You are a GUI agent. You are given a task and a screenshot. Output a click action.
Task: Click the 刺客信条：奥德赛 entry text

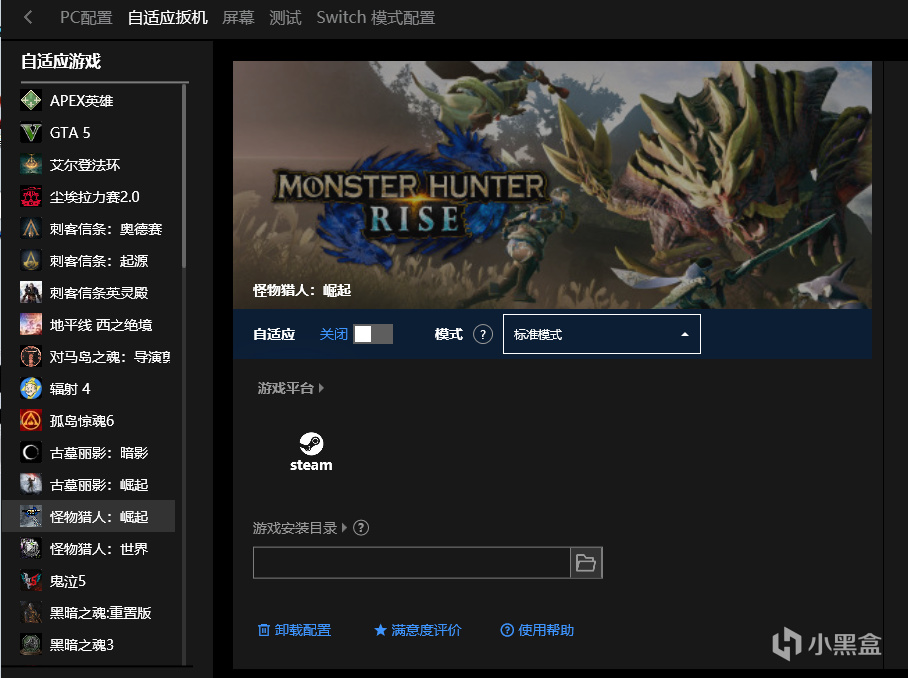tap(106, 229)
